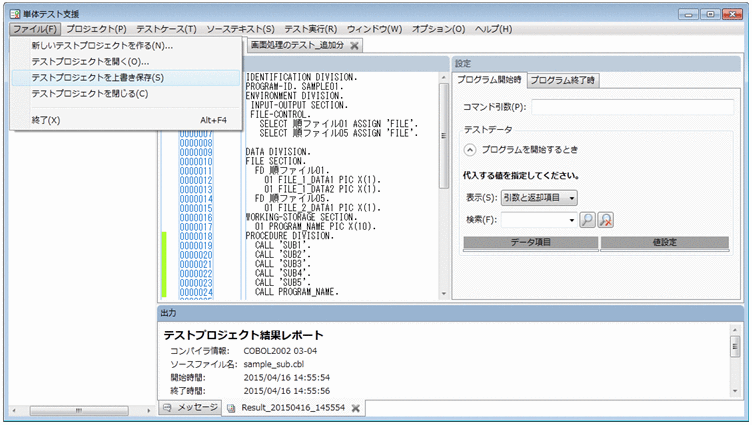Image resolution: width=752 pixels, height=425 pixels.
Task: Minimize the 単体テスト支援 window
Action: pyautogui.click(x=688, y=14)
